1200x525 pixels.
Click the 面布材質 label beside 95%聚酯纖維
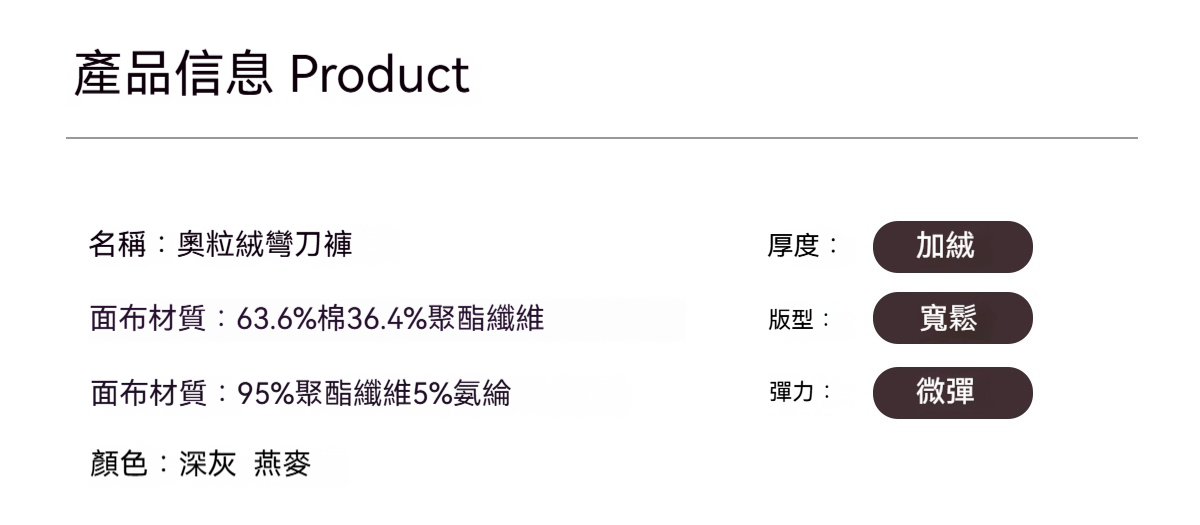(x=147, y=394)
